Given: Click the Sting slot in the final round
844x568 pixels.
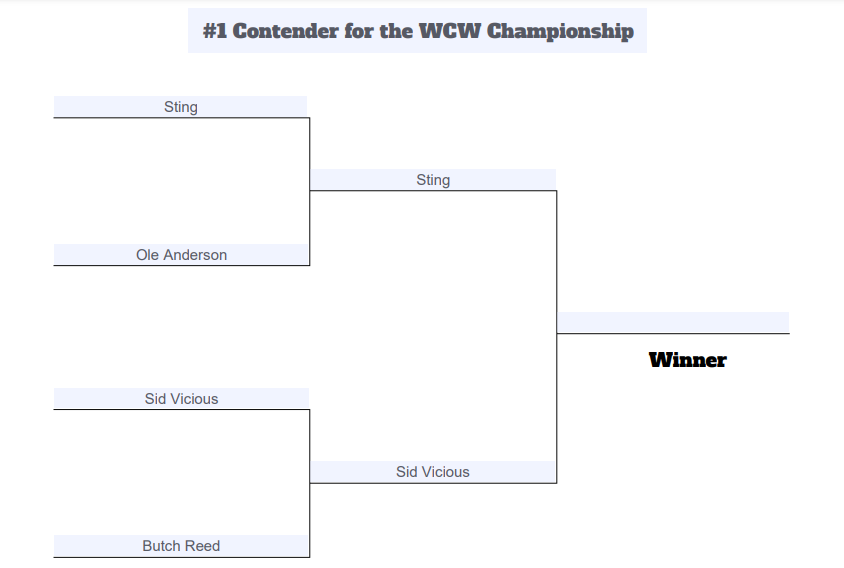Looking at the screenshot, I should (x=433, y=180).
